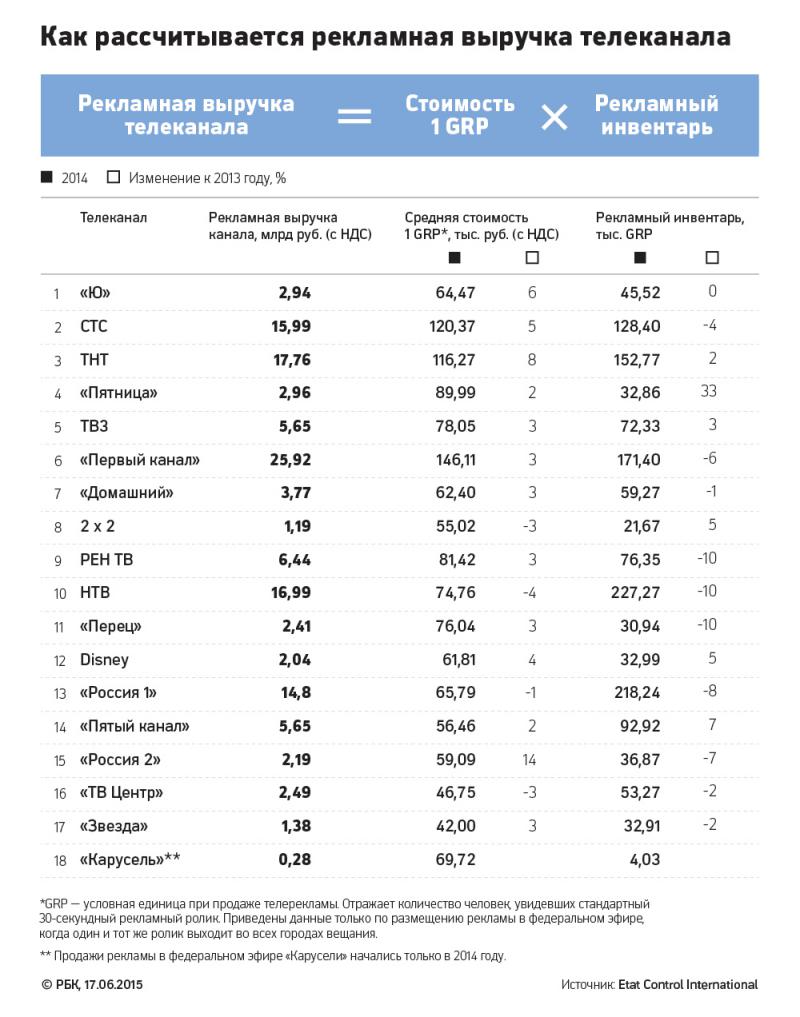The image size is (800, 1017).
Task: Click black square under Средняя стоимость column
Action: (x=454, y=257)
